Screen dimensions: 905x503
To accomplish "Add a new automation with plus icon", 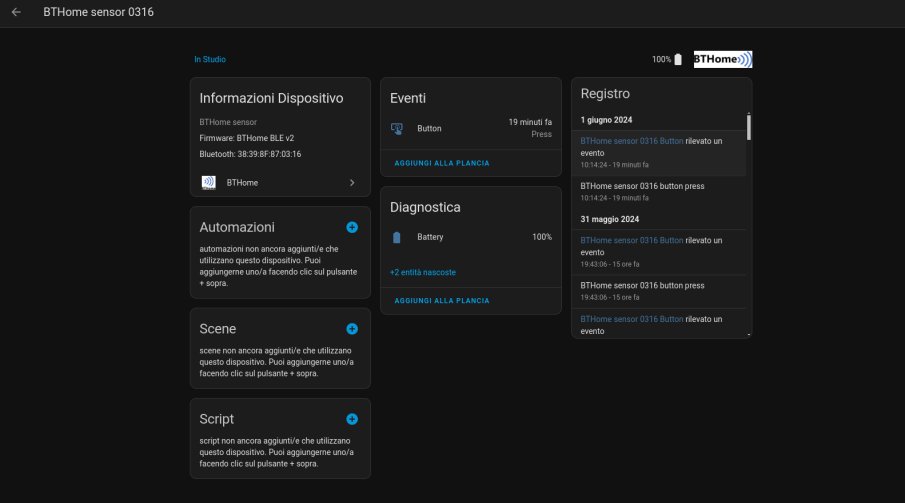I will click(352, 228).
